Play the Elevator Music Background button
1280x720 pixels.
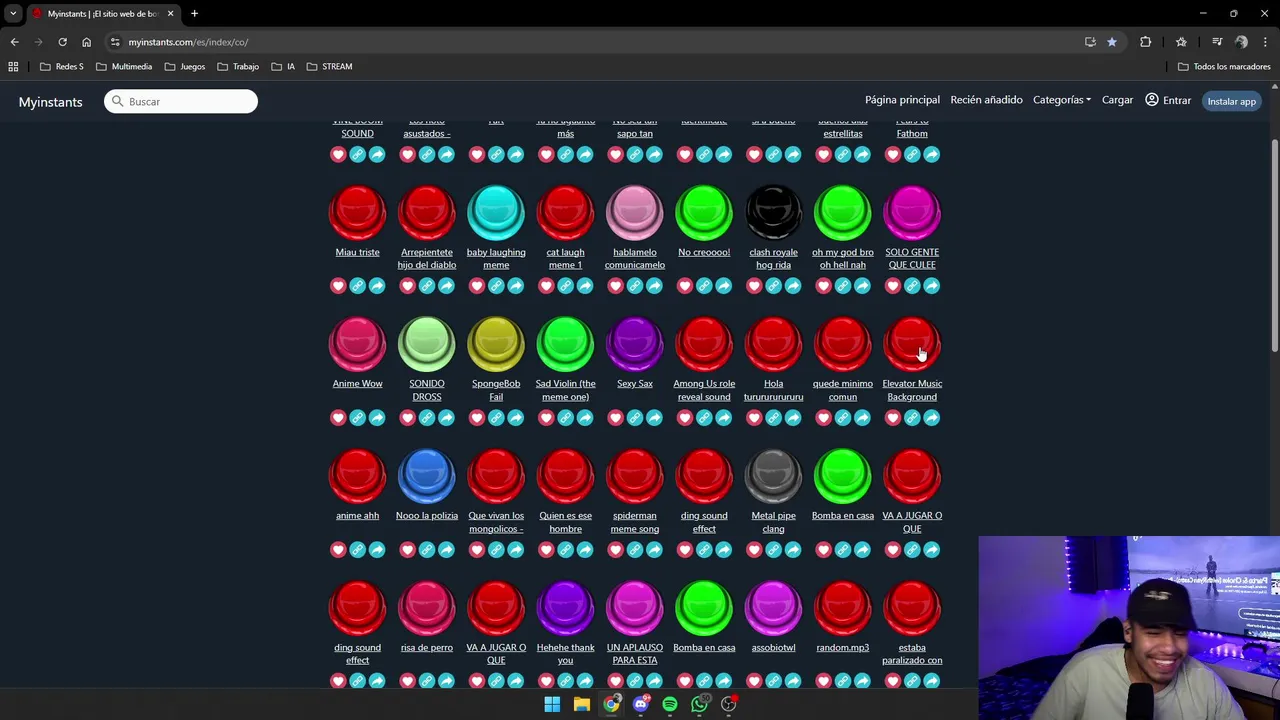click(x=912, y=345)
